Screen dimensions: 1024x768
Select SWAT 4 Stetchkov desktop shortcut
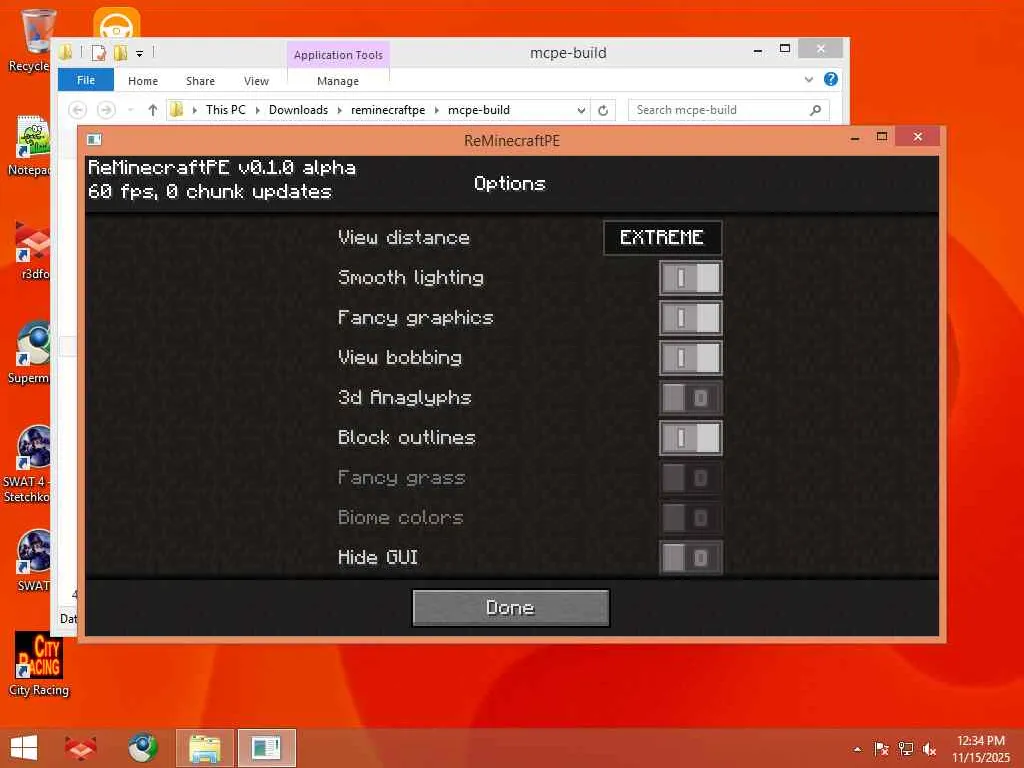(x=27, y=464)
